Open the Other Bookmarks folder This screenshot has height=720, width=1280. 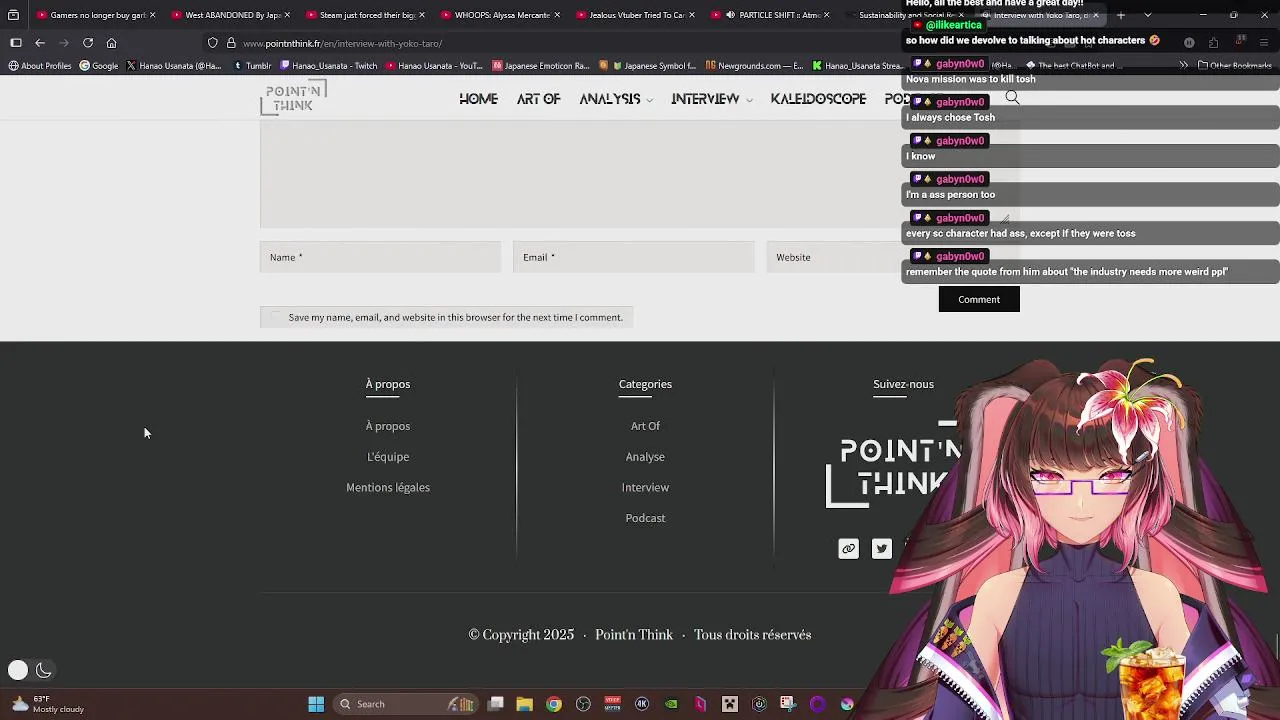pos(1234,66)
